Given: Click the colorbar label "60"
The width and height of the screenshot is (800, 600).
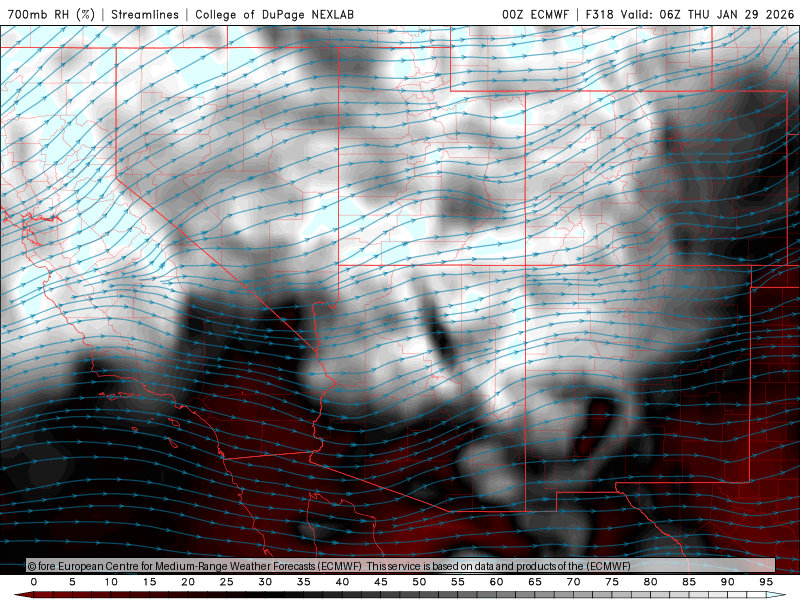Looking at the screenshot, I should tap(496, 582).
